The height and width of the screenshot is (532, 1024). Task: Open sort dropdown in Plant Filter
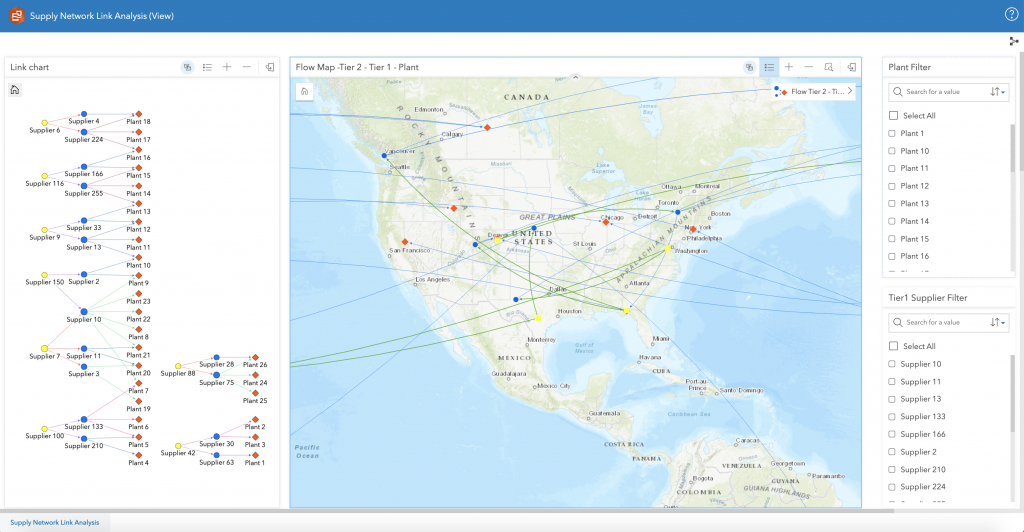pos(997,92)
